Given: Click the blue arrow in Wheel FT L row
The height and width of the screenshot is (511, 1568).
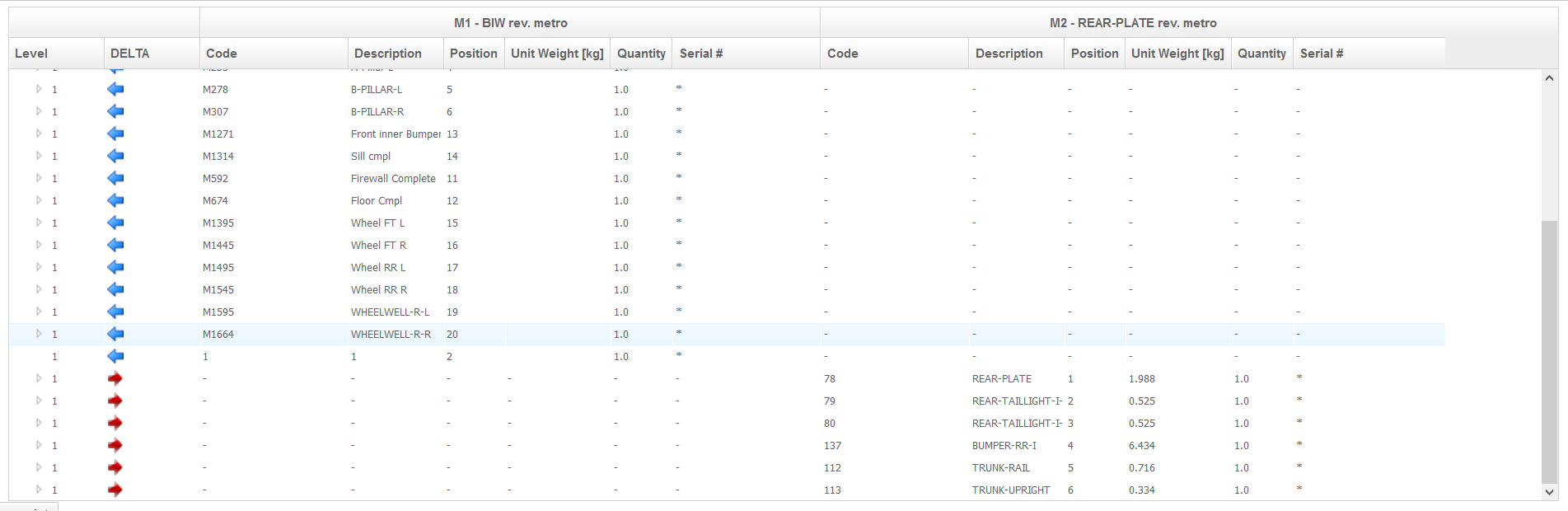Looking at the screenshot, I should pyautogui.click(x=115, y=223).
